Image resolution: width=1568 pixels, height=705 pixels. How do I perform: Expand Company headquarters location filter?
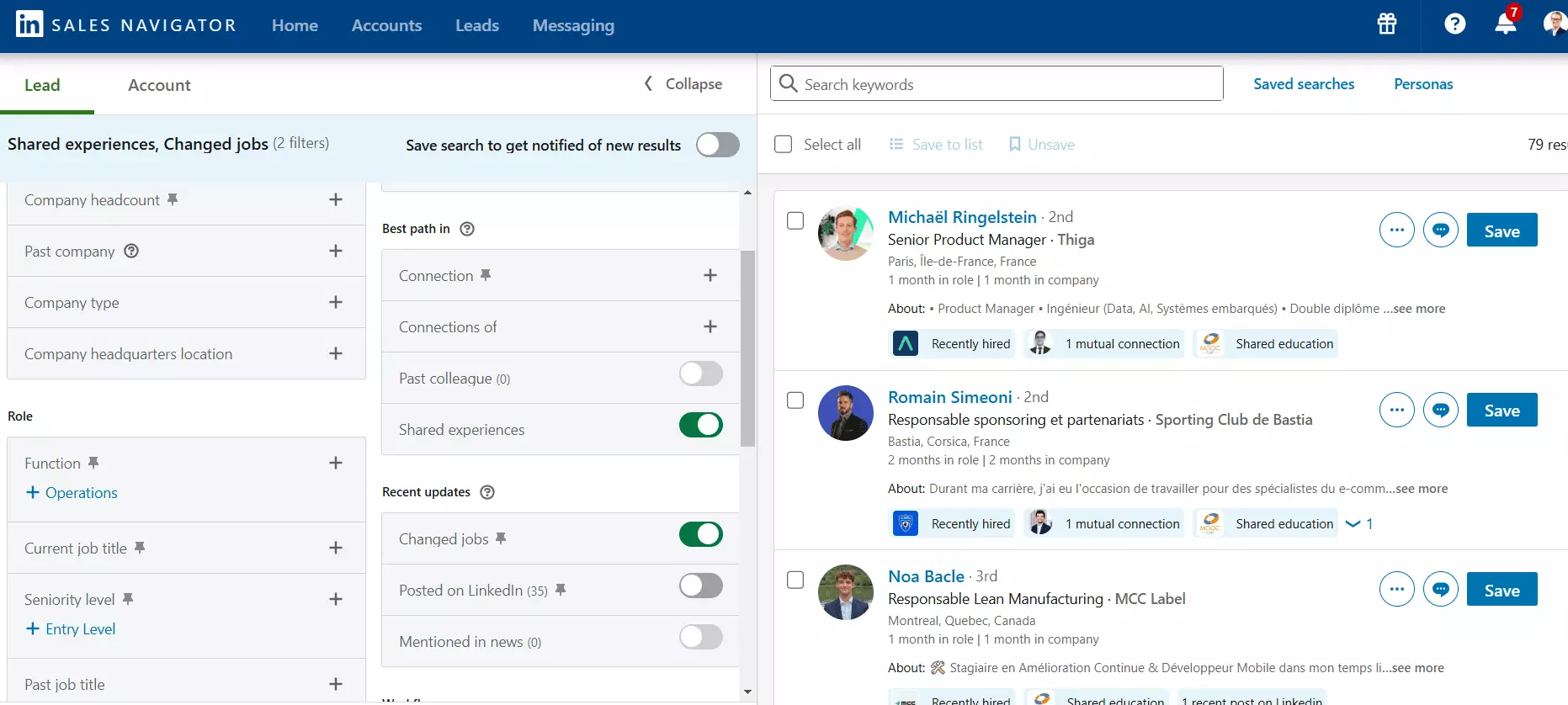[x=336, y=353]
